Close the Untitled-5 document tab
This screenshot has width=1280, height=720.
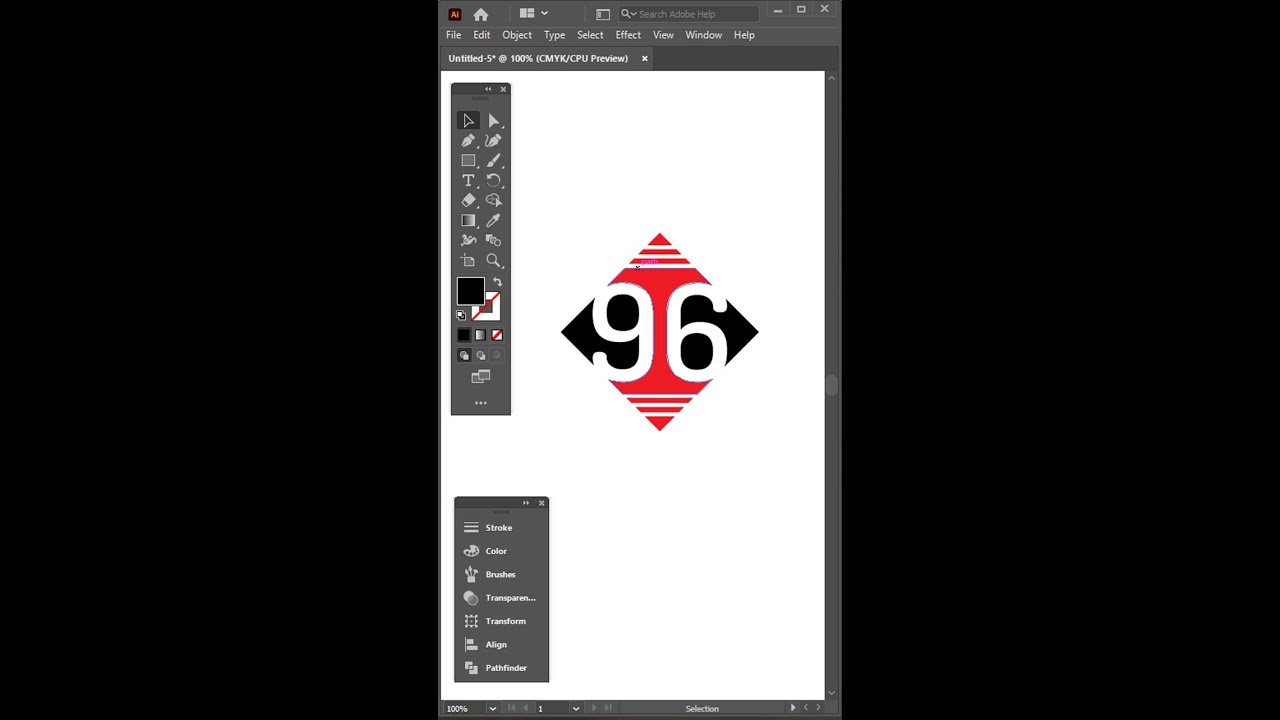click(x=645, y=59)
